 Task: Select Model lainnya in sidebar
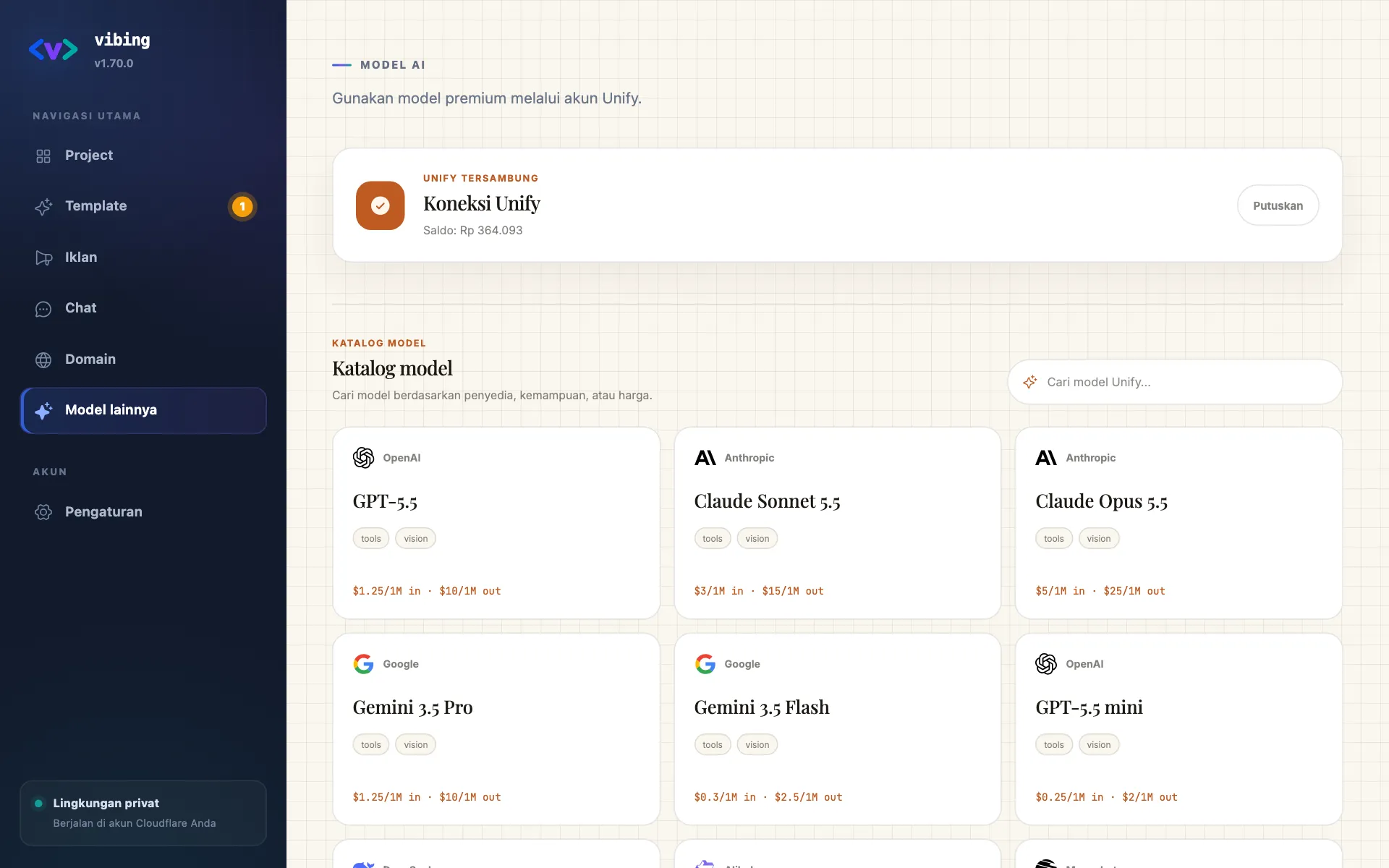click(143, 410)
